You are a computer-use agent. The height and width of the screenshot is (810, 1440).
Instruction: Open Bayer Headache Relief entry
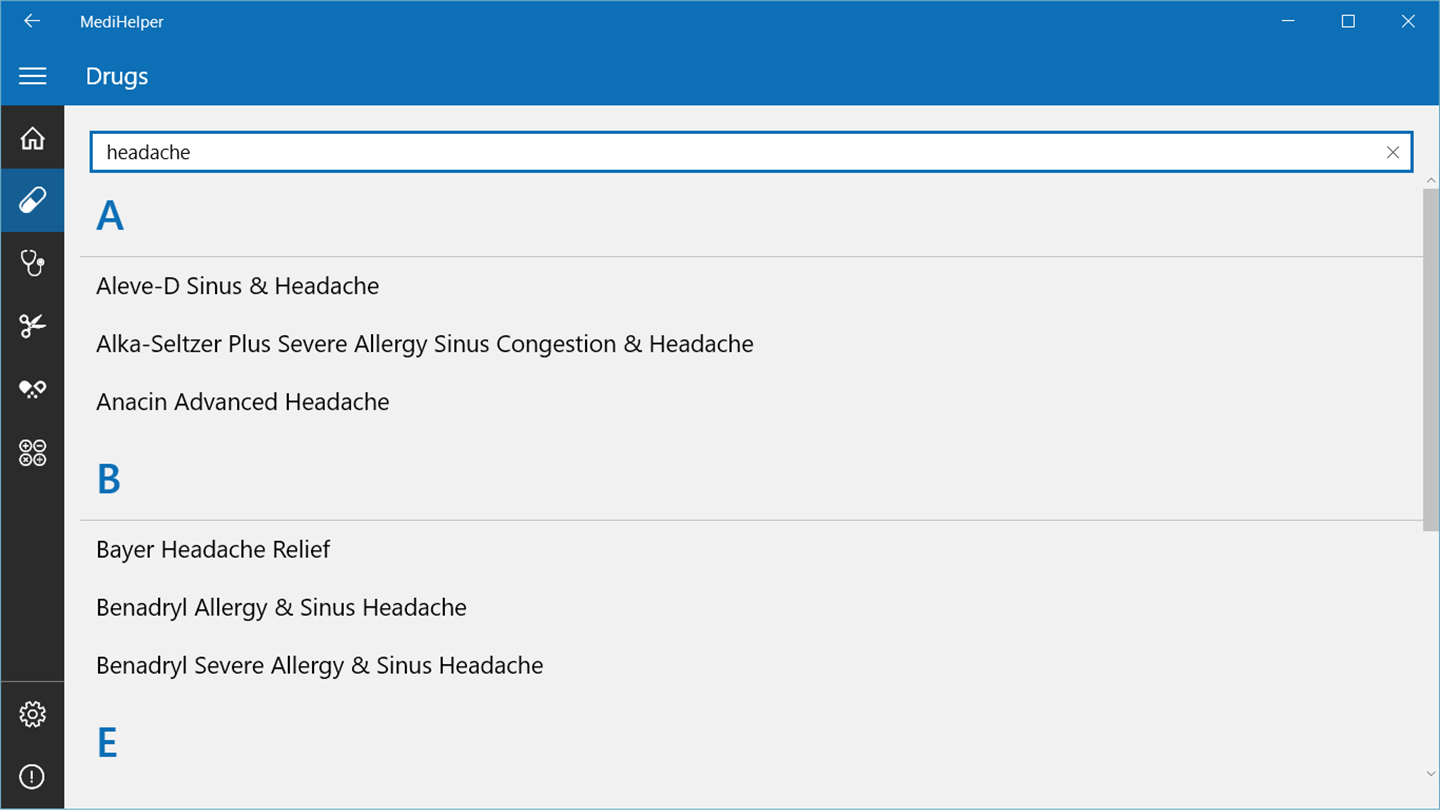(x=213, y=550)
